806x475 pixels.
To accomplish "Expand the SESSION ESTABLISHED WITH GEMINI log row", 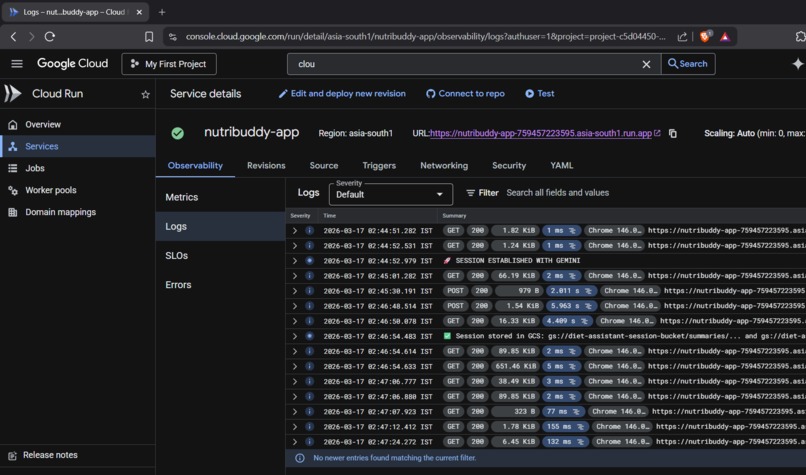I will point(295,261).
